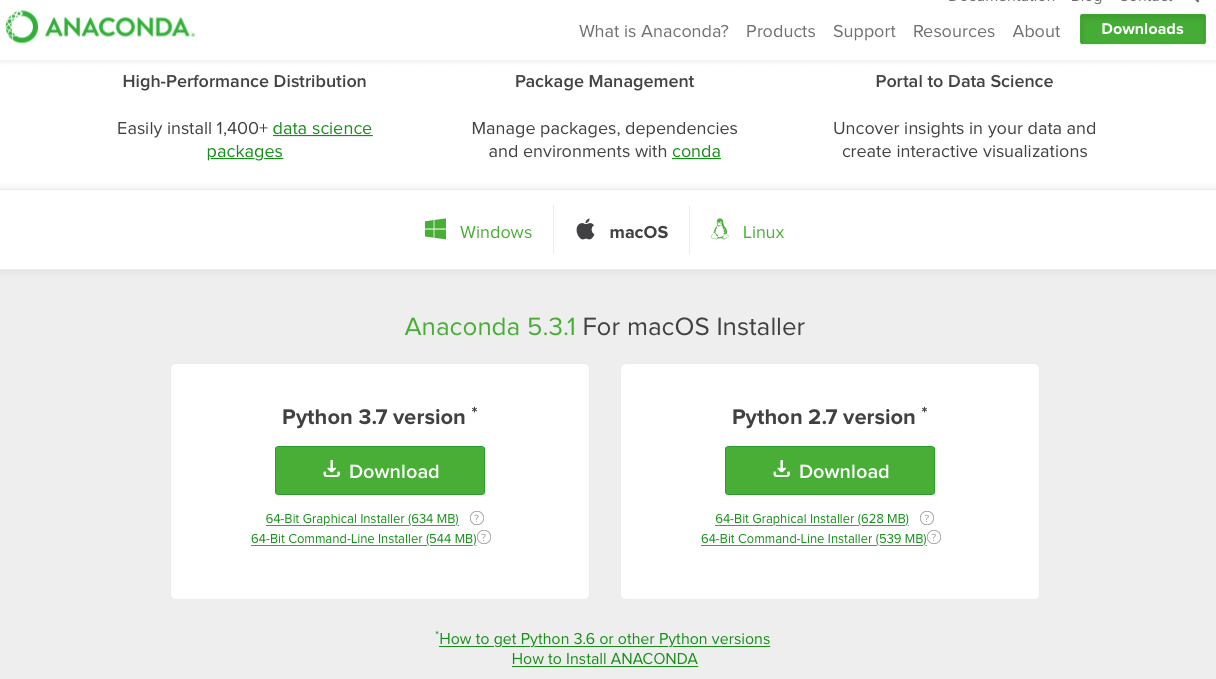
Task: Open How to Install ANACONDA link
Action: (605, 659)
